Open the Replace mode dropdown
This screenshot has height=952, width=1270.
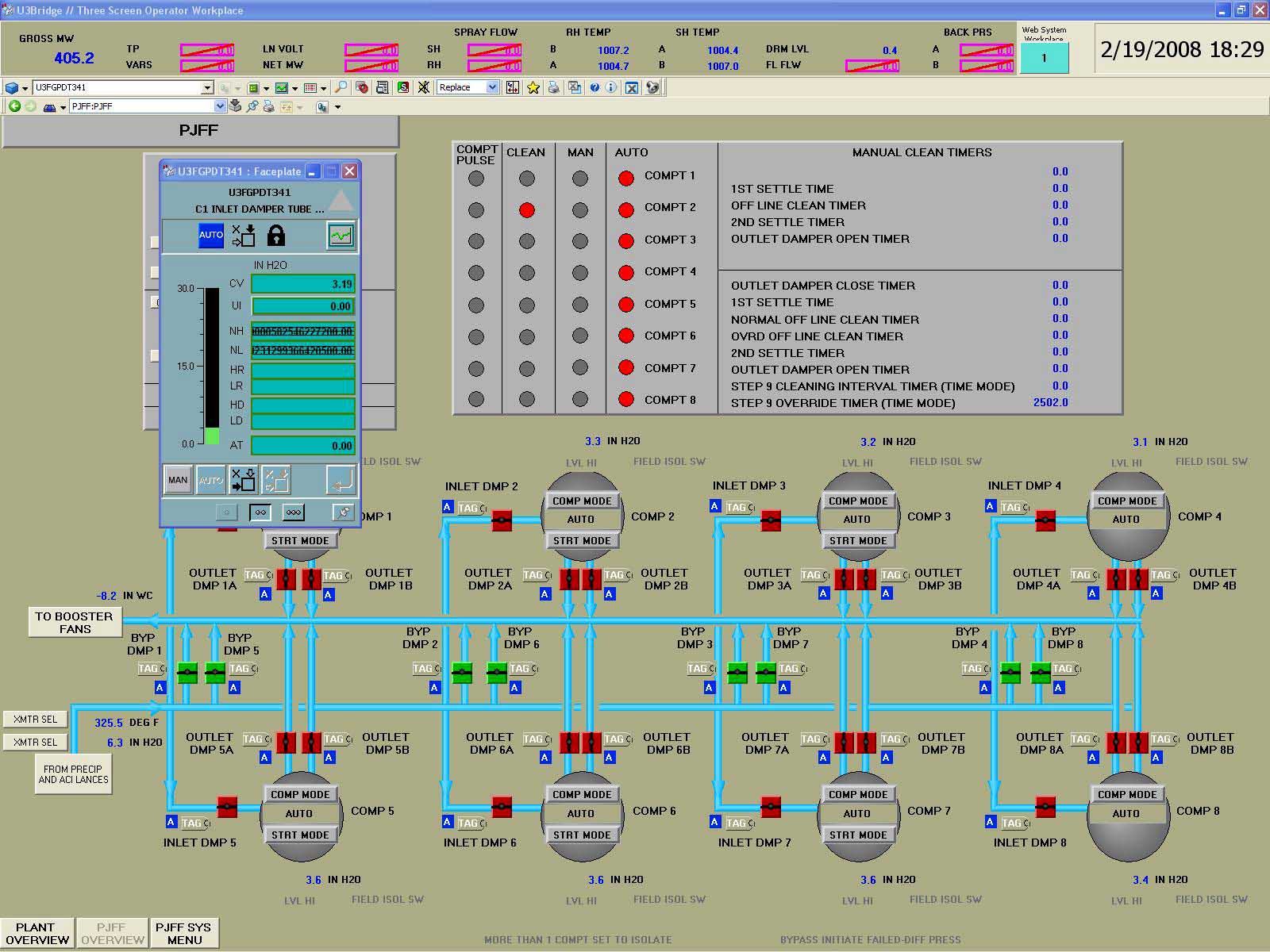pyautogui.click(x=492, y=87)
